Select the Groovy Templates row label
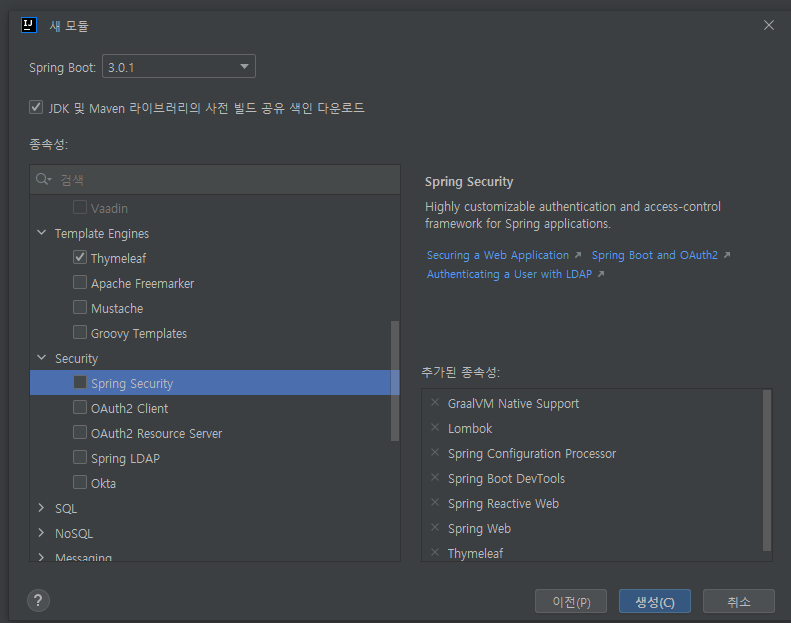Screen dimensions: 791x623 tap(139, 333)
